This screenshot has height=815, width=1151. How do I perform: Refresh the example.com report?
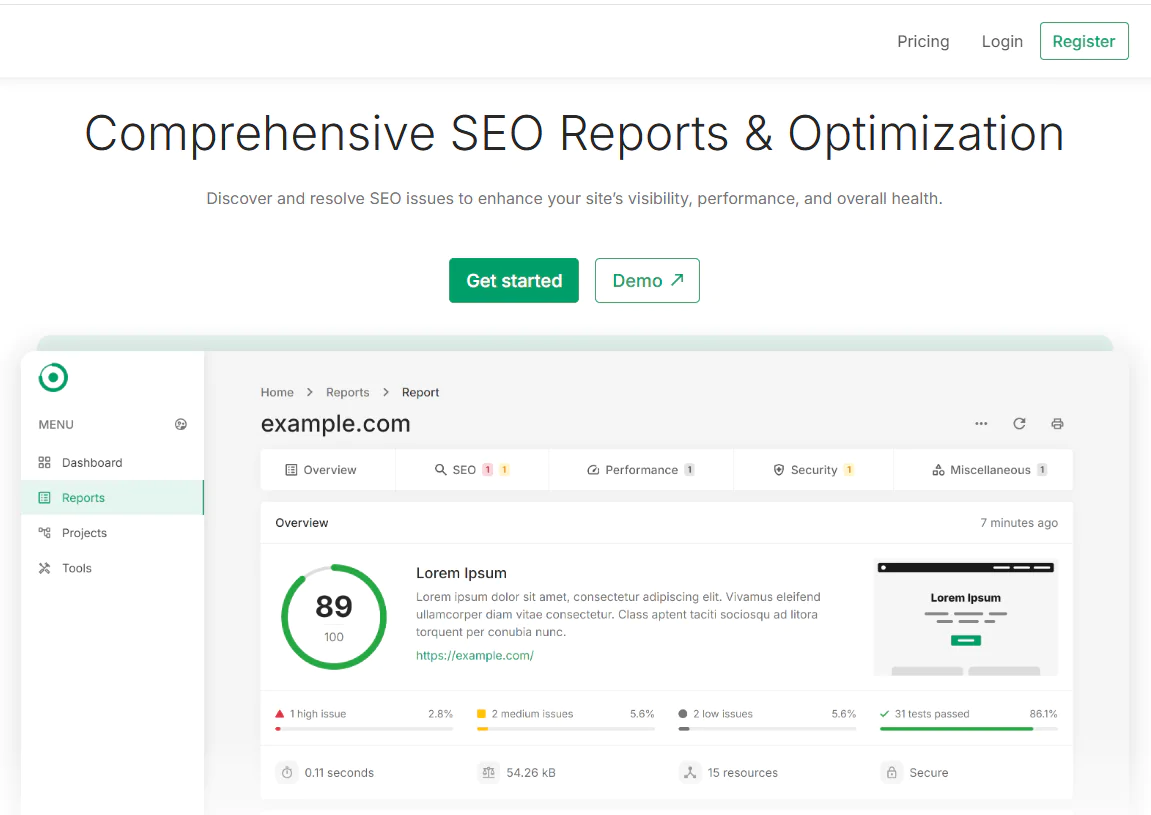pyautogui.click(x=1019, y=423)
